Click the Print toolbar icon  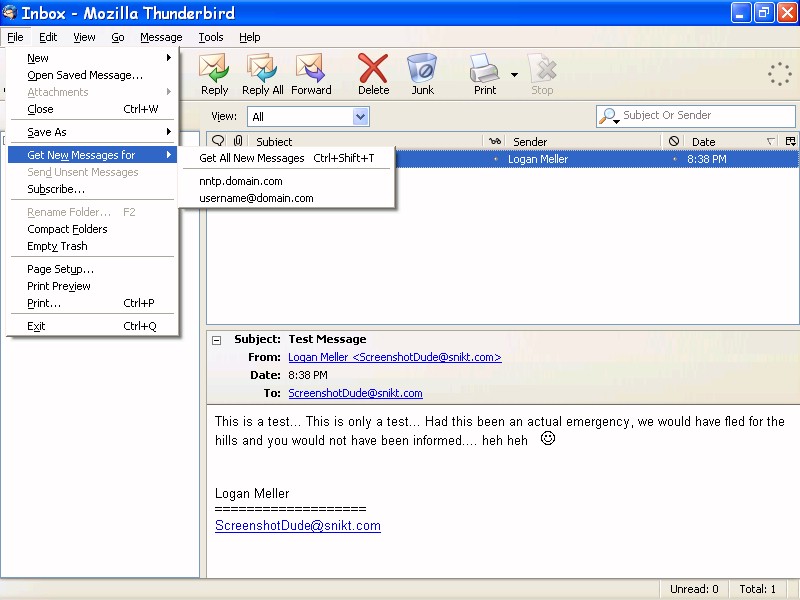coord(484,74)
